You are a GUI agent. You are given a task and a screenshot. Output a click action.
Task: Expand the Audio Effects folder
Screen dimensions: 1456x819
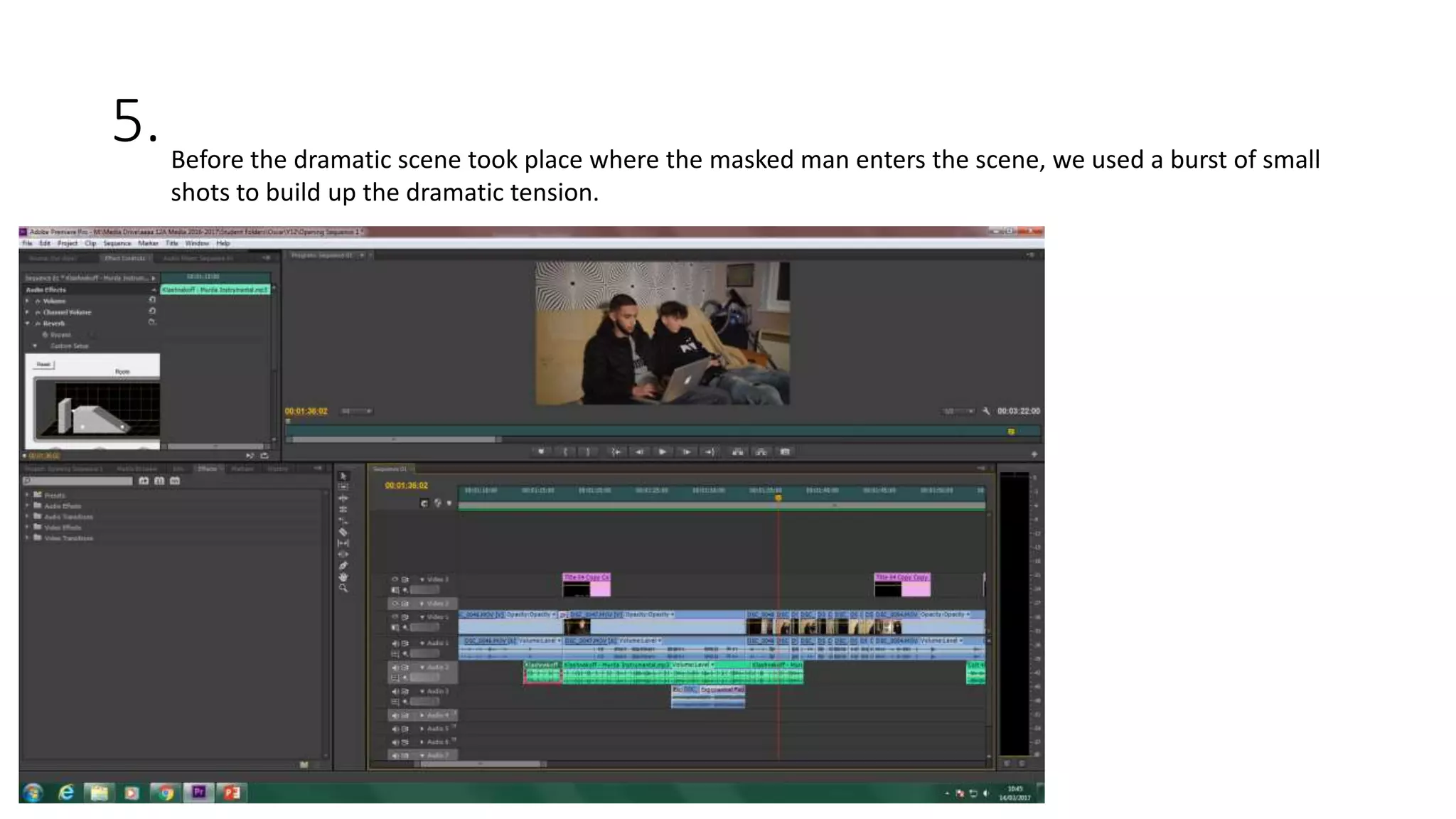pyautogui.click(x=28, y=505)
